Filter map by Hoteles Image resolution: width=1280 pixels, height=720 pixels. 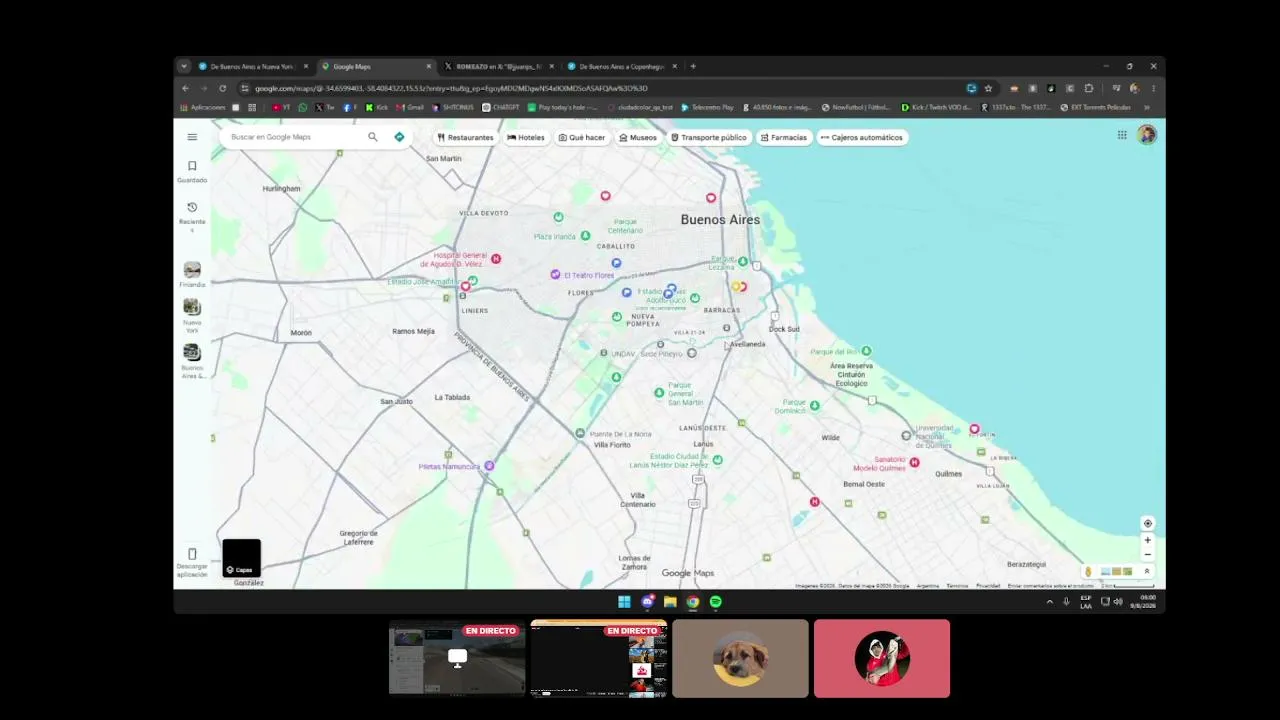click(526, 137)
